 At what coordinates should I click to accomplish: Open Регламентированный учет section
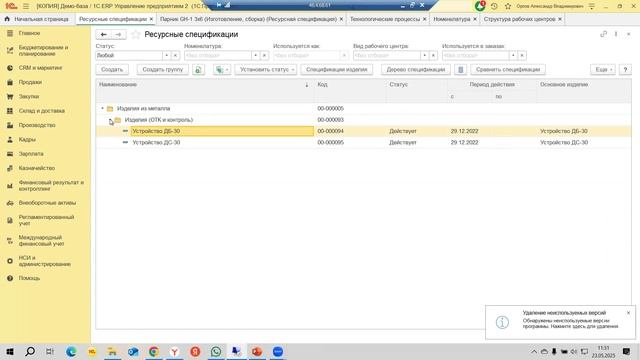[x=46, y=220]
